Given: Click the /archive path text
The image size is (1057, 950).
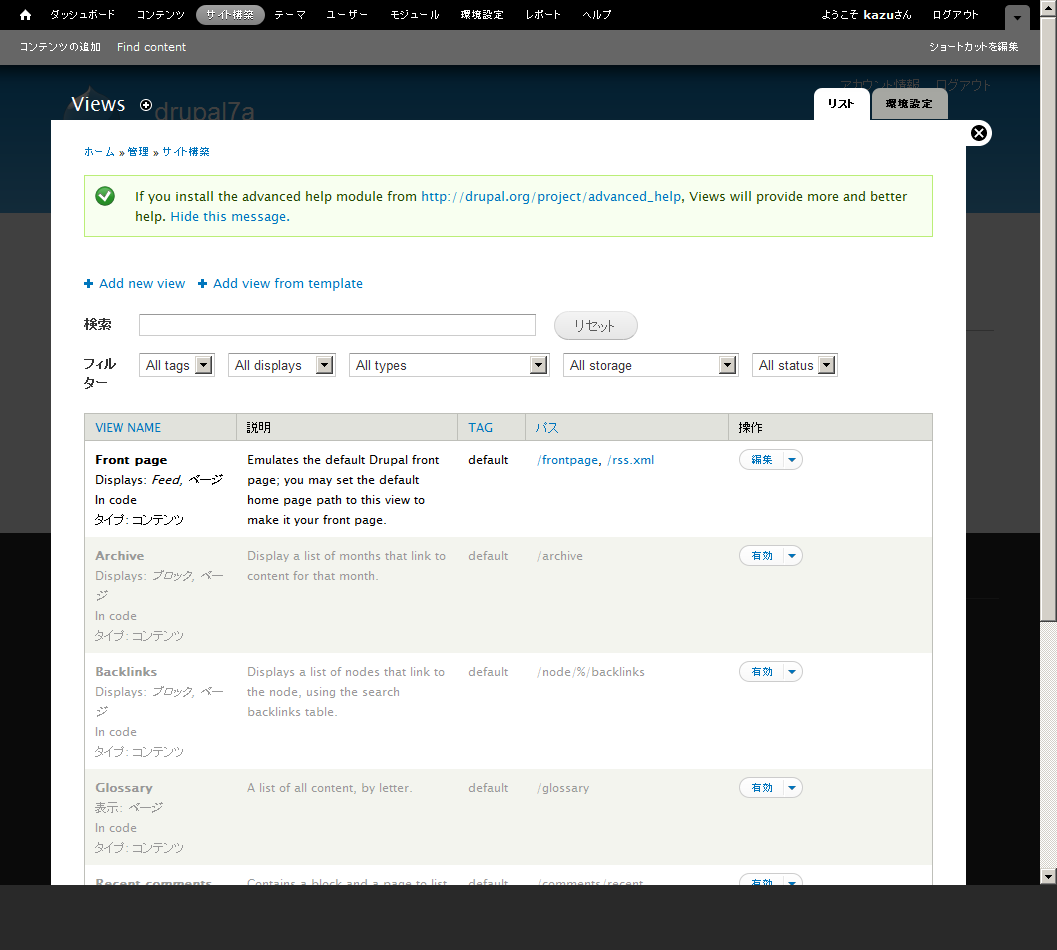Looking at the screenshot, I should (560, 556).
